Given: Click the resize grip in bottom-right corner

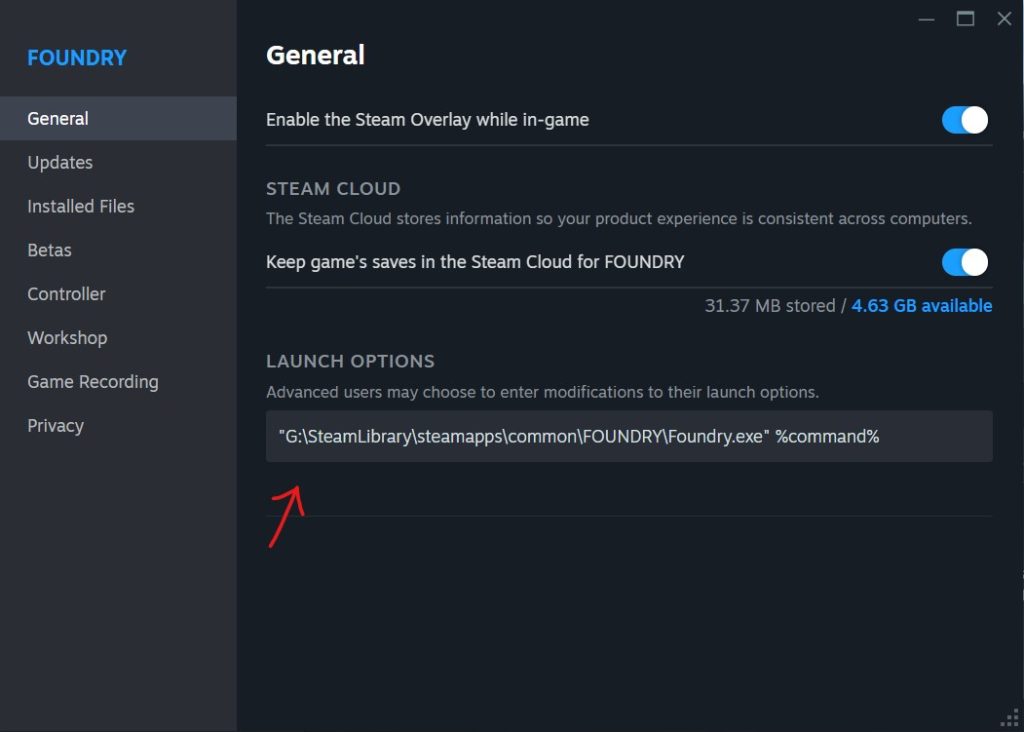Looking at the screenshot, I should point(1008,717).
